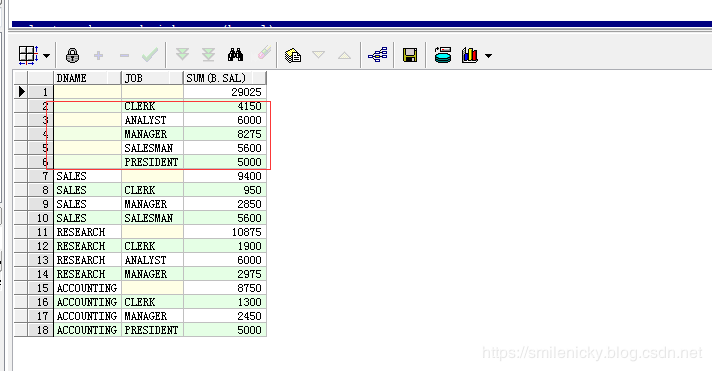Toggle the grid layout view icon

[28, 55]
